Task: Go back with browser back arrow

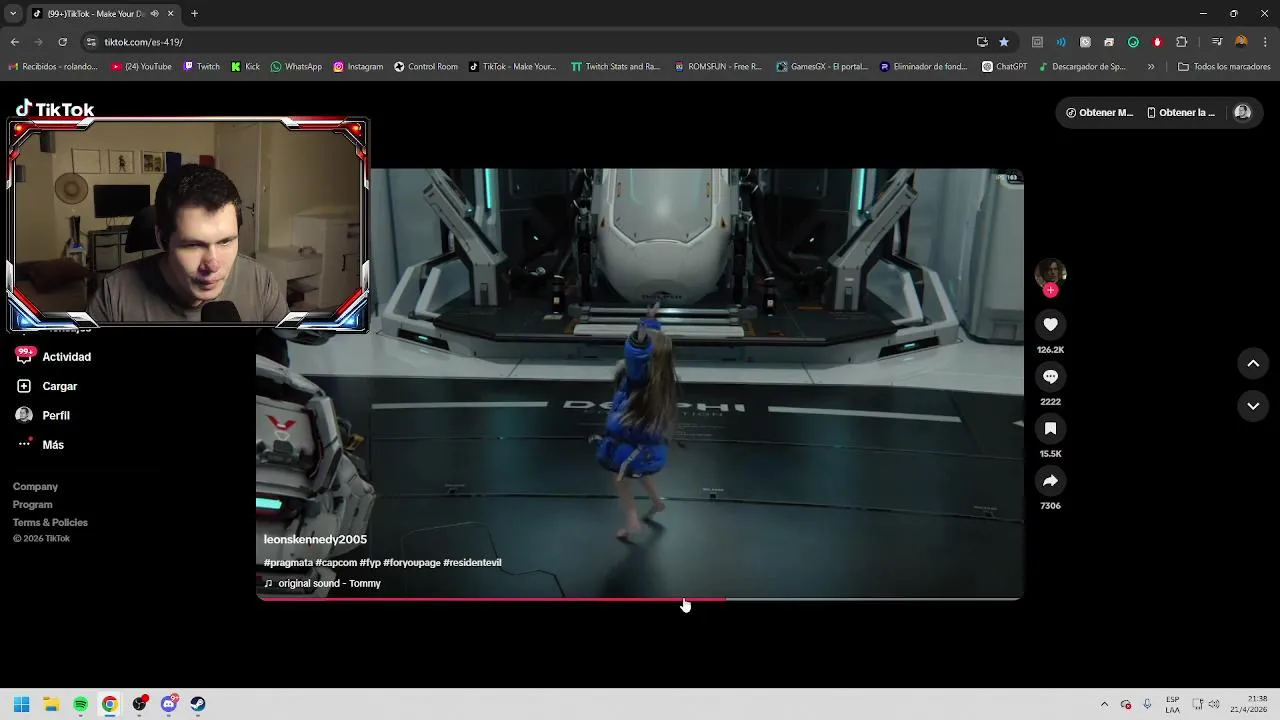Action: [x=15, y=42]
